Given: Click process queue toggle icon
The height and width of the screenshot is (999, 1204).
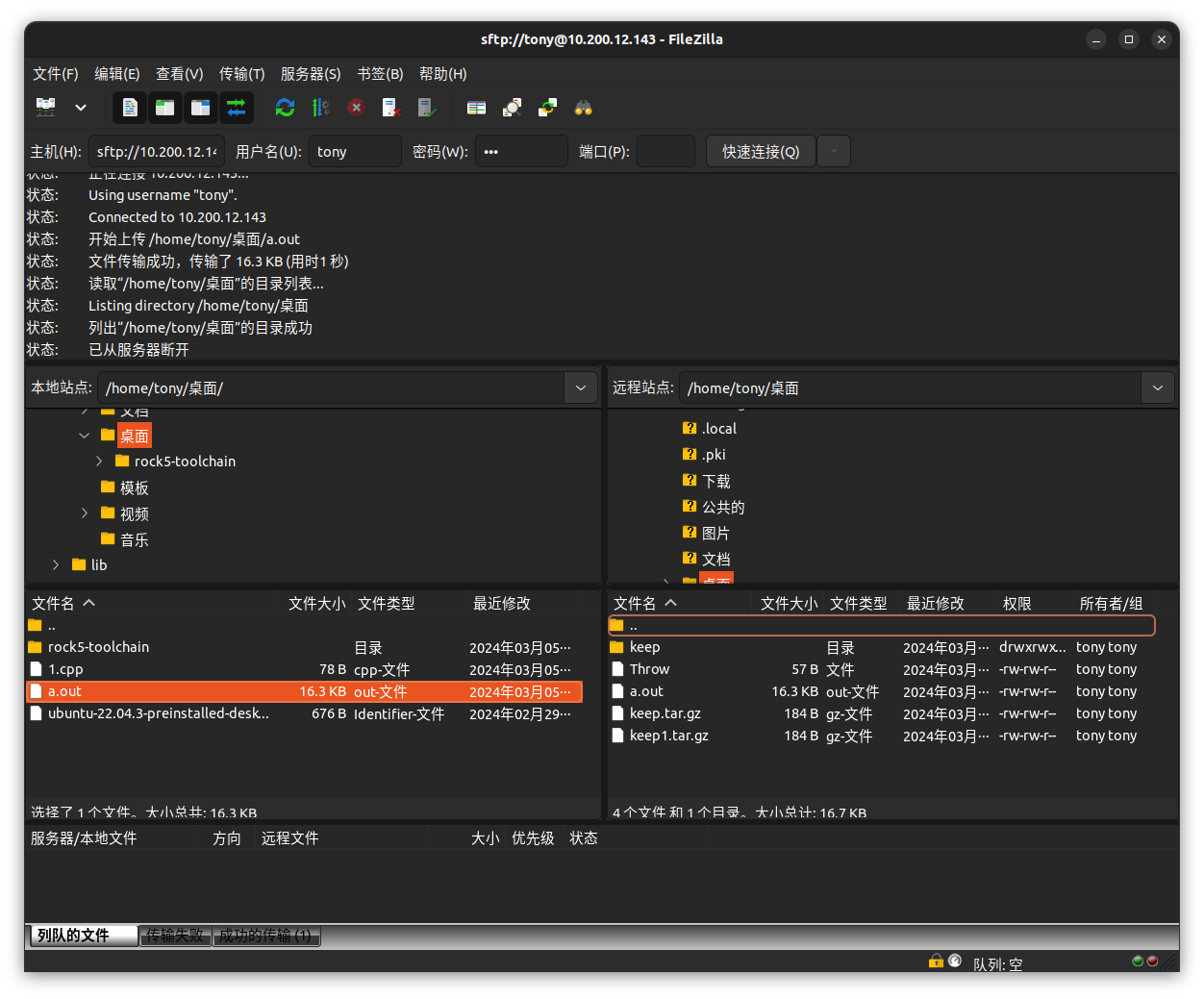Looking at the screenshot, I should [320, 108].
